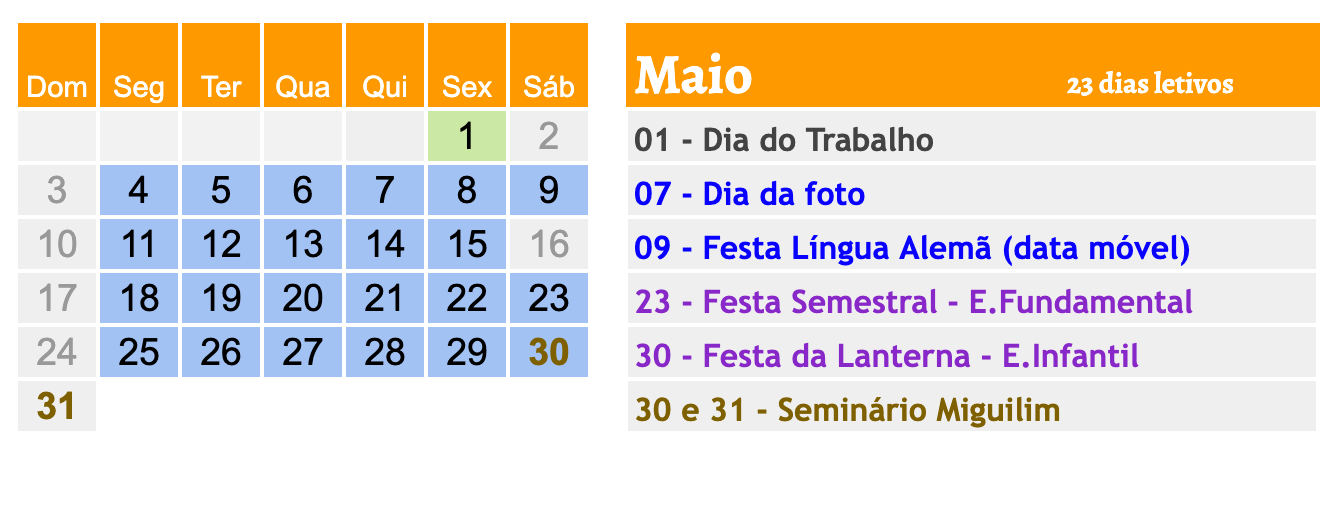The image size is (1340, 528).
Task: Open the Dia do Trabalho event
Action: click(784, 140)
